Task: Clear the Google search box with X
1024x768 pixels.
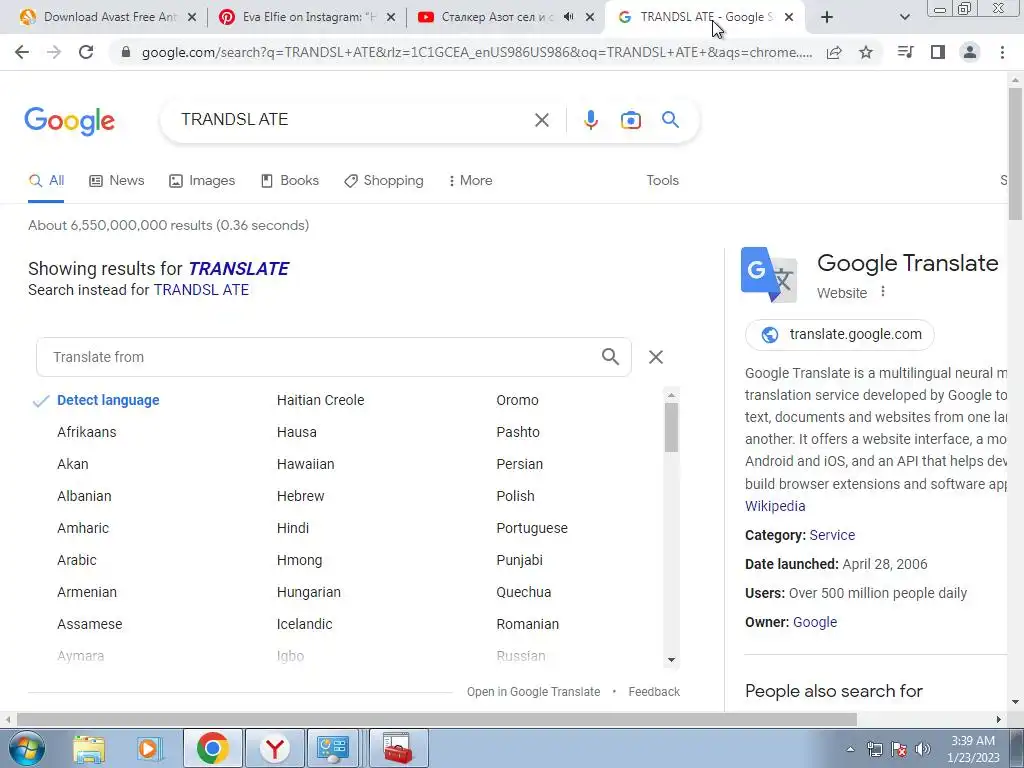Action: tap(541, 120)
